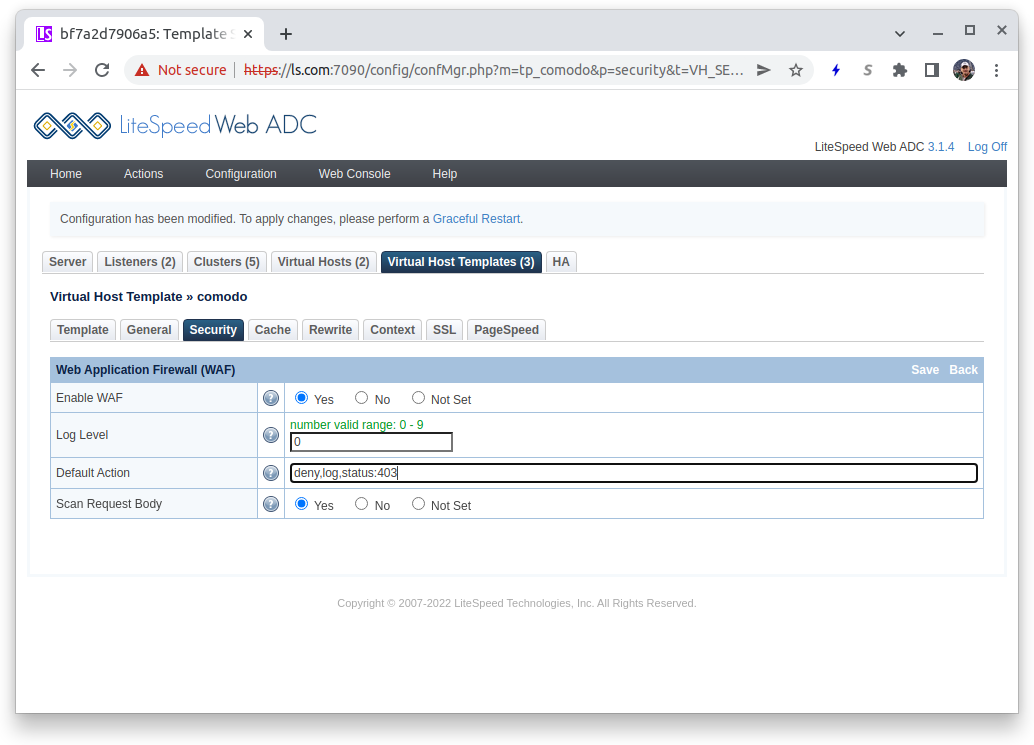Click the browser forward arrow
This screenshot has width=1034, height=745.
(x=70, y=70)
